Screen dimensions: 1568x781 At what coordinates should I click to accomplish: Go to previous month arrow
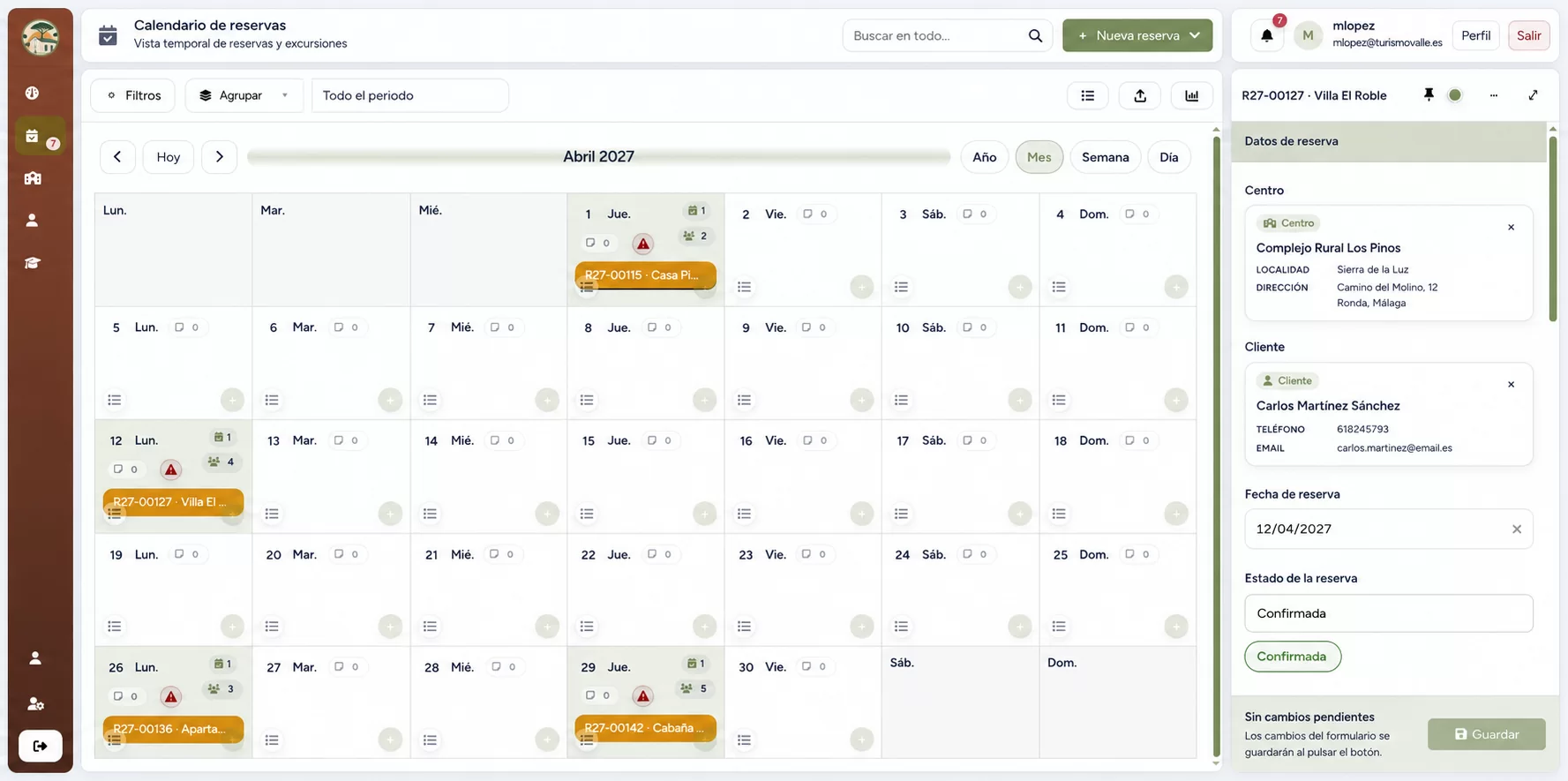(117, 157)
